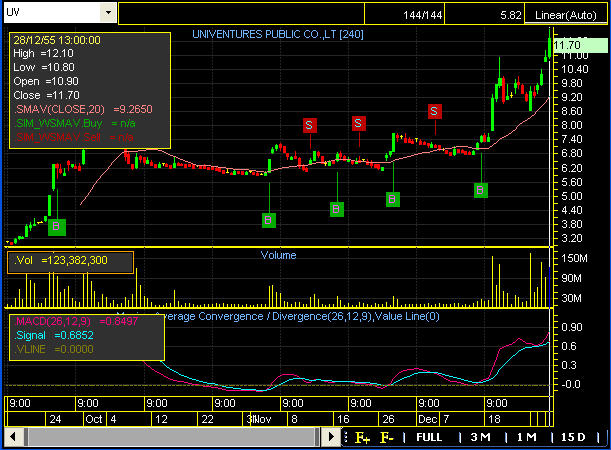Click the Open =10.90 readout
Image resolution: width=611 pixels, height=450 pixels.
click(46, 81)
